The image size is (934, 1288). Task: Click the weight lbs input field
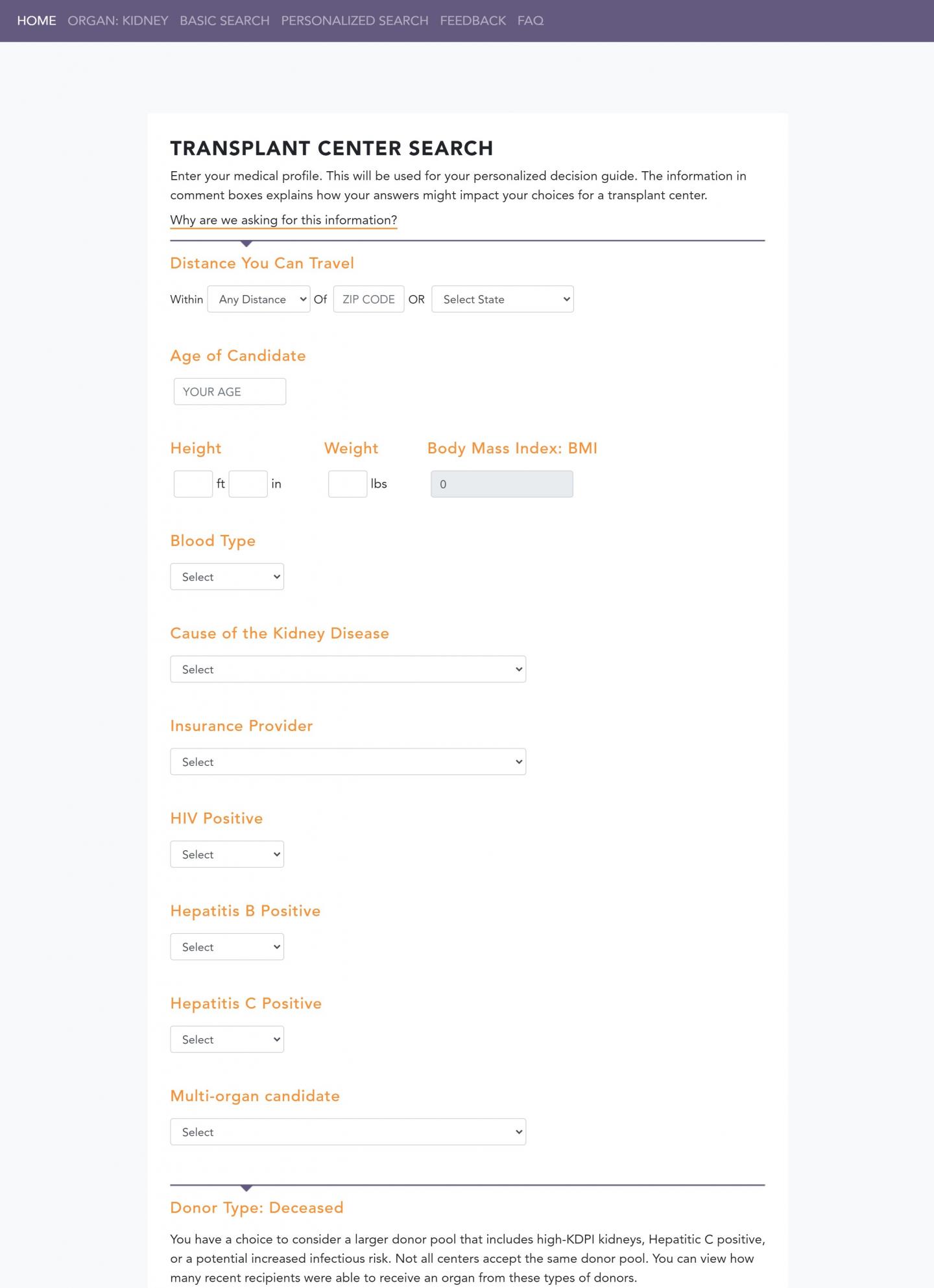pyautogui.click(x=348, y=483)
